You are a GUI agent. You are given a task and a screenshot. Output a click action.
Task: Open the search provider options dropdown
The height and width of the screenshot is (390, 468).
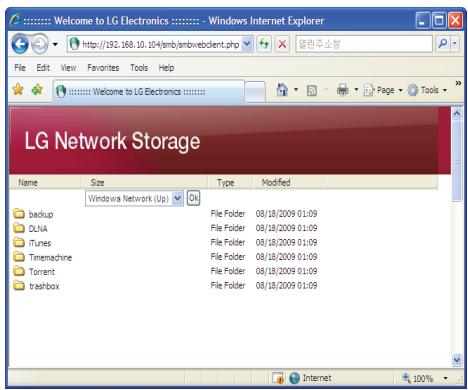pos(455,44)
